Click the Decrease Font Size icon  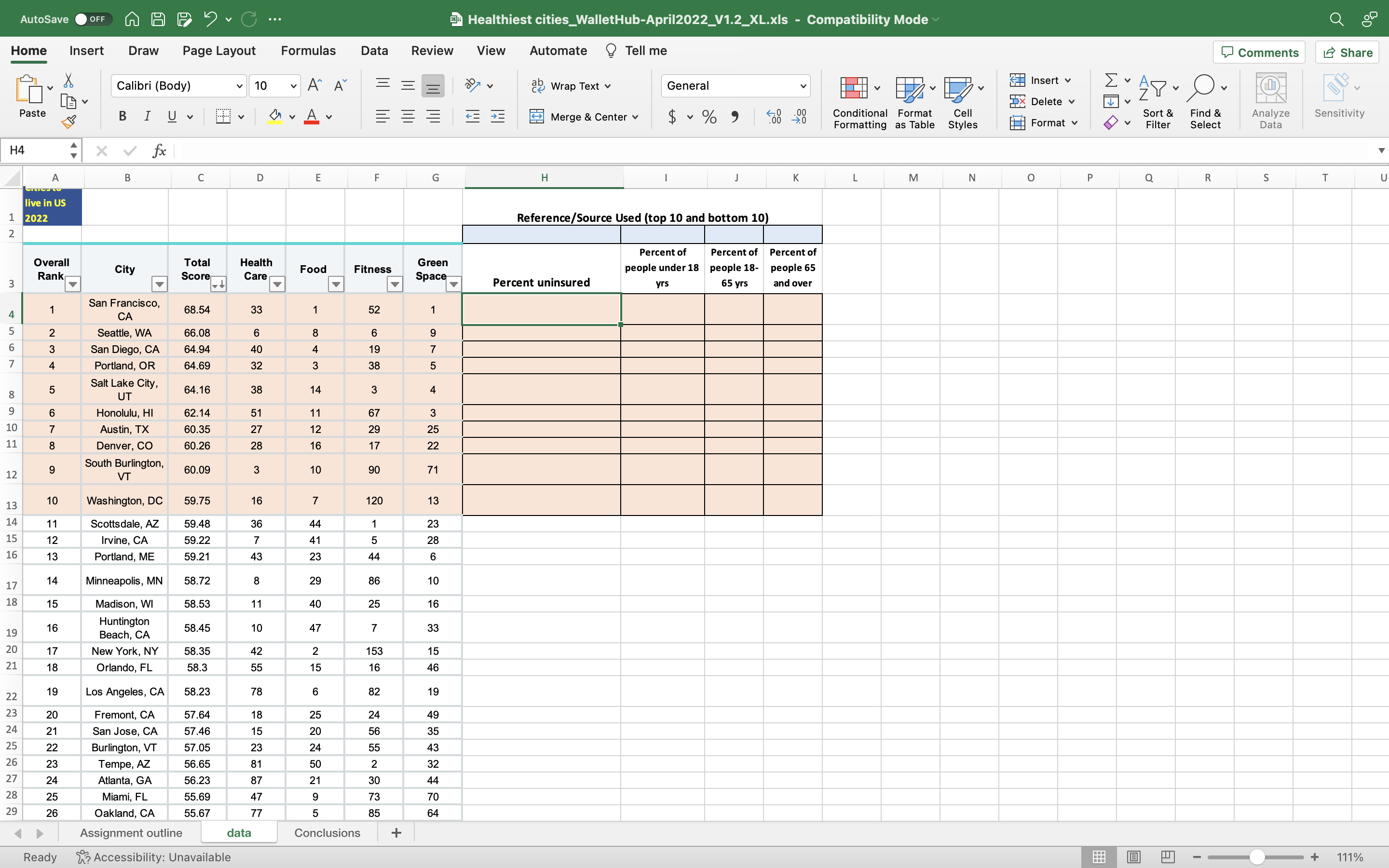point(340,85)
